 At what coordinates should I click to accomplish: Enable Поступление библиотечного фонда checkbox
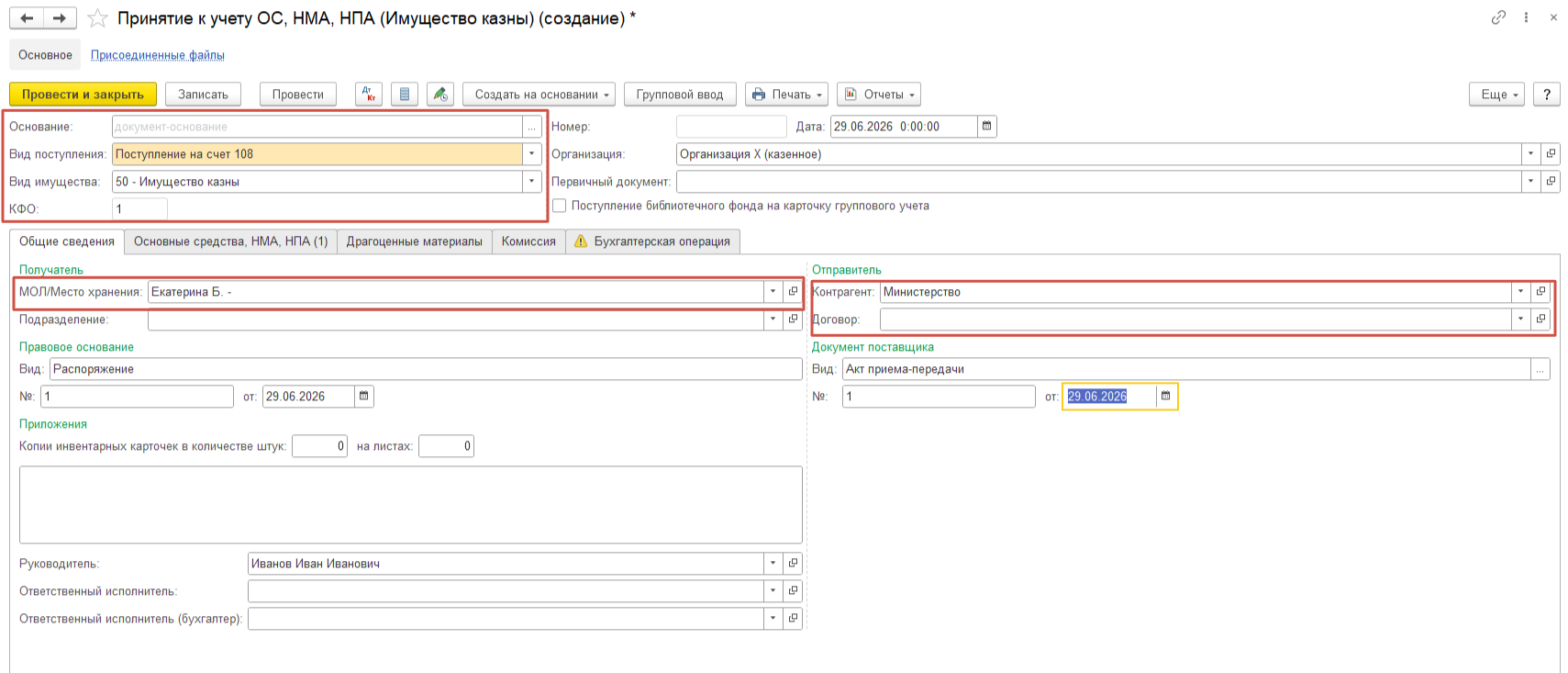[560, 206]
